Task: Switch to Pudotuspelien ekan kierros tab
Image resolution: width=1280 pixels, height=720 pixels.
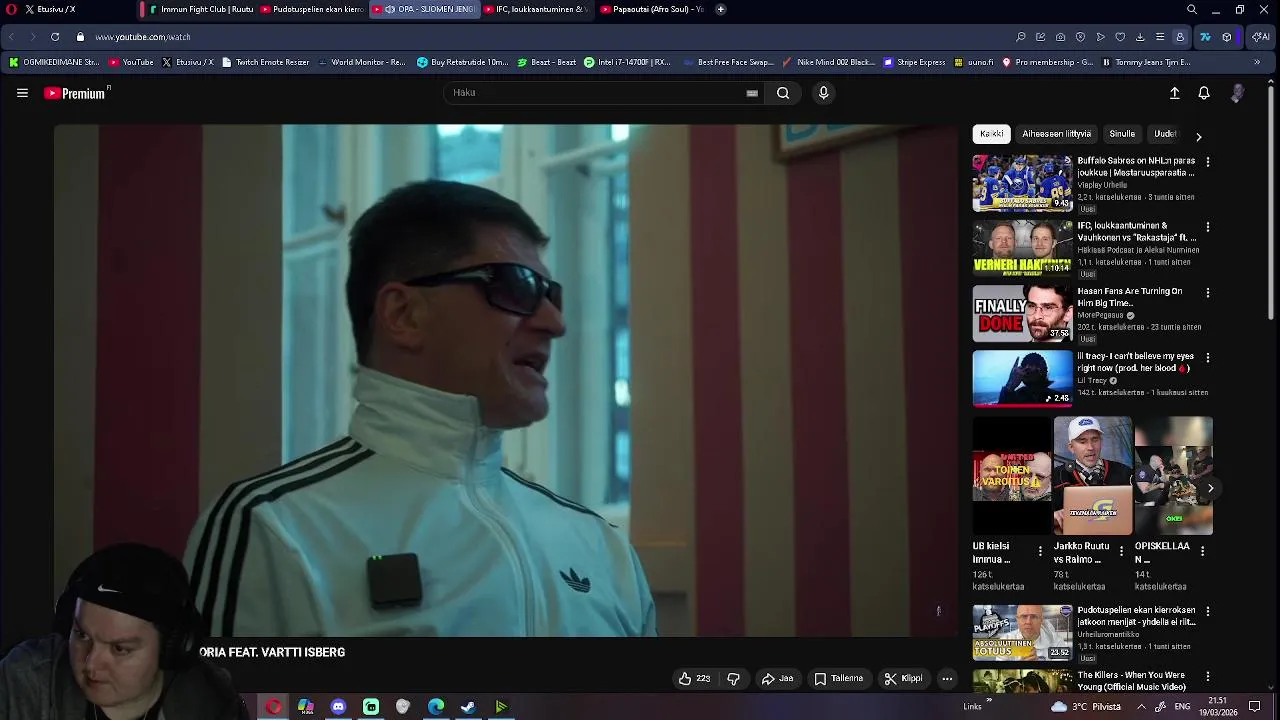Action: (313, 9)
